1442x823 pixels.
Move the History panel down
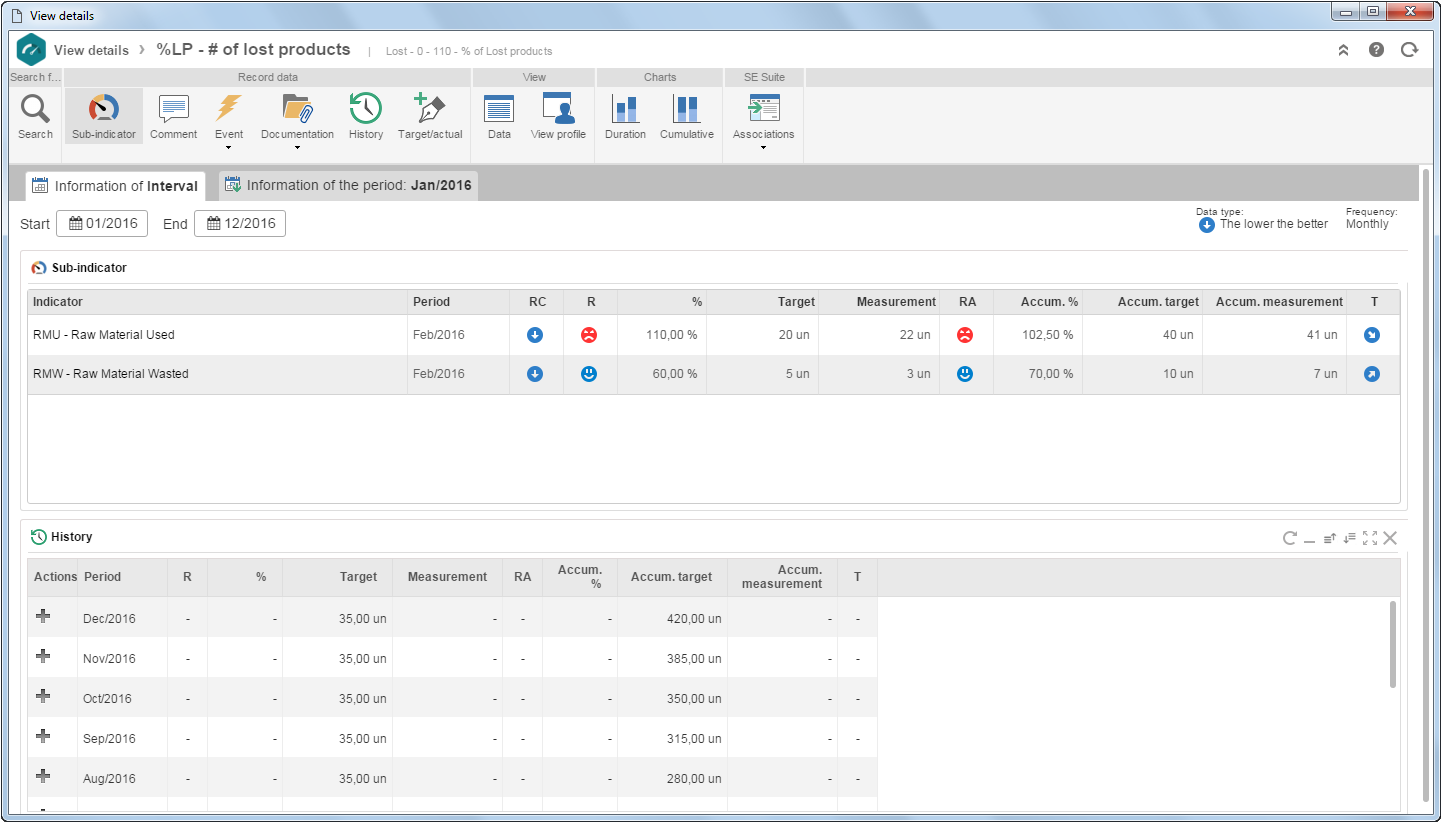pyautogui.click(x=1350, y=538)
